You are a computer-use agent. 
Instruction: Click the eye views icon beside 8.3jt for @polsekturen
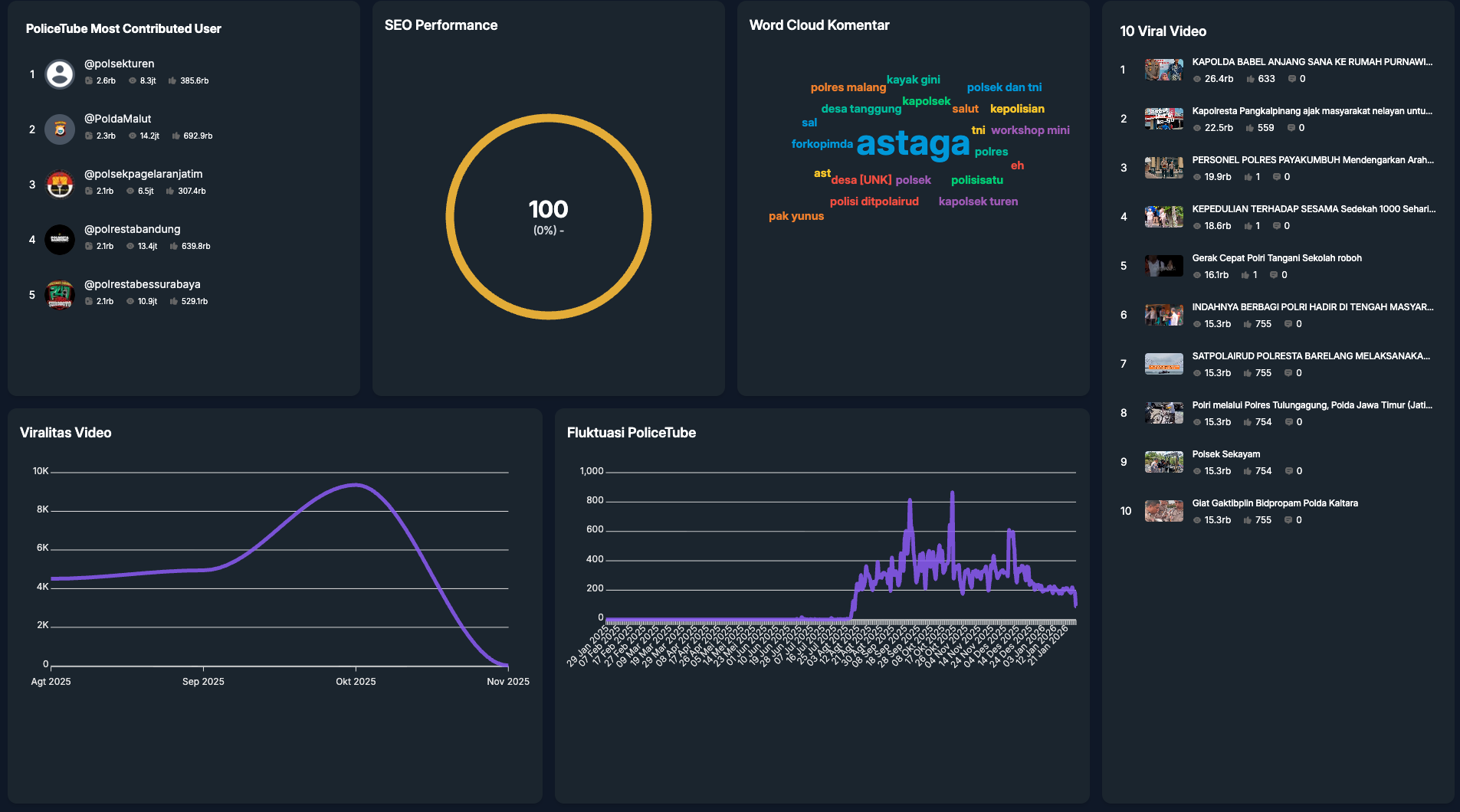[x=132, y=80]
